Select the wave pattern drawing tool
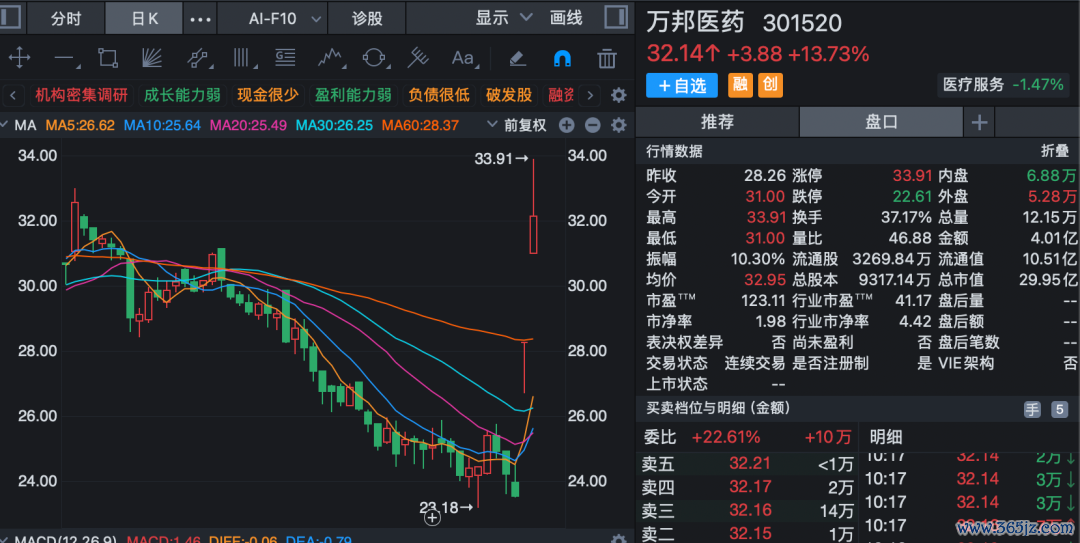Viewport: 1080px width, 543px height. point(331,58)
